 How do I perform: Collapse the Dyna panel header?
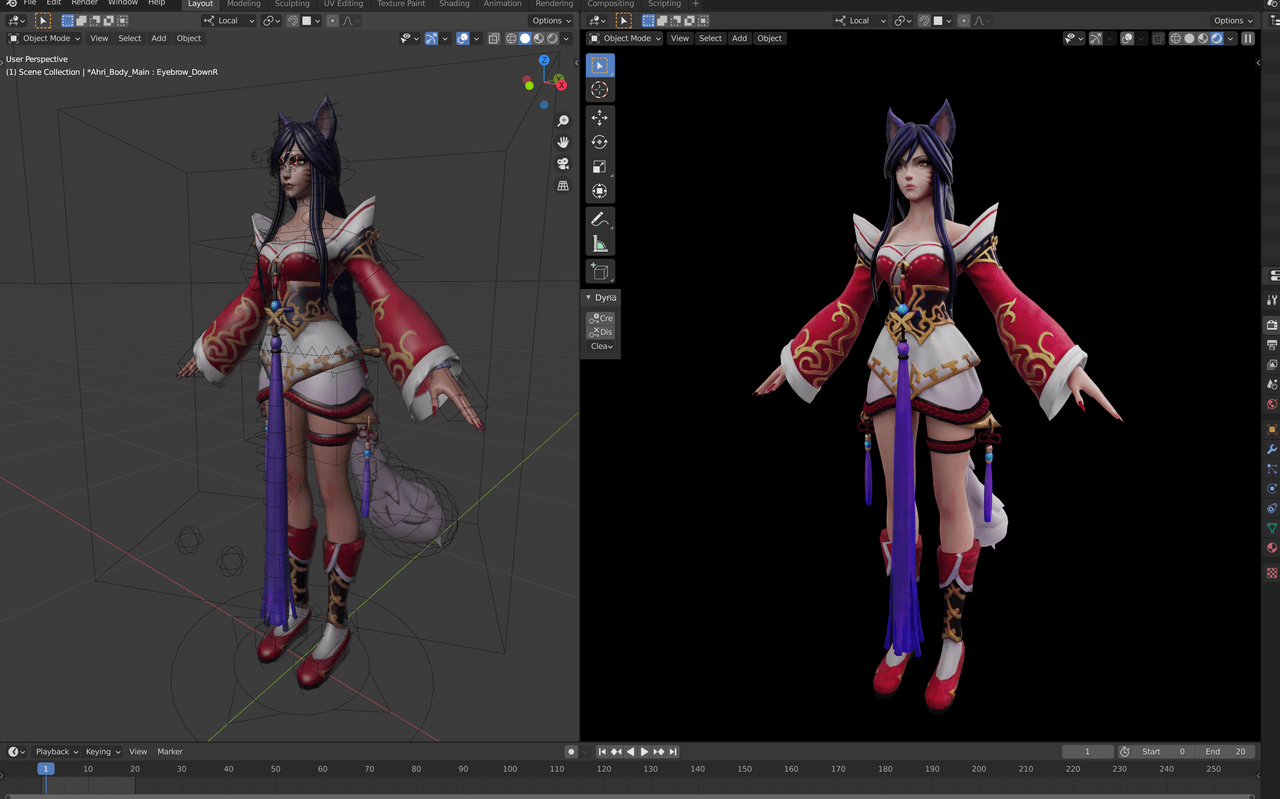(x=601, y=297)
